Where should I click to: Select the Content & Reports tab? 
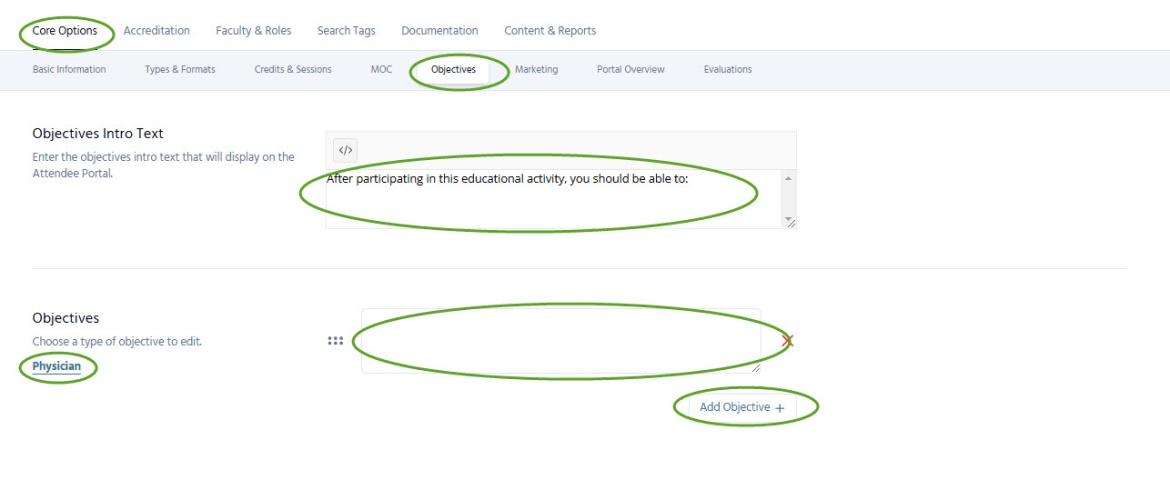point(549,31)
